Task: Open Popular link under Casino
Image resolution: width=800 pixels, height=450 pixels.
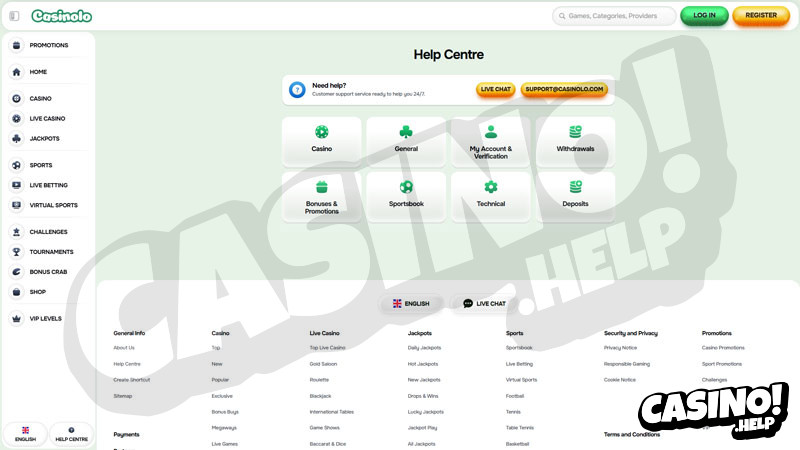Action: [220, 380]
